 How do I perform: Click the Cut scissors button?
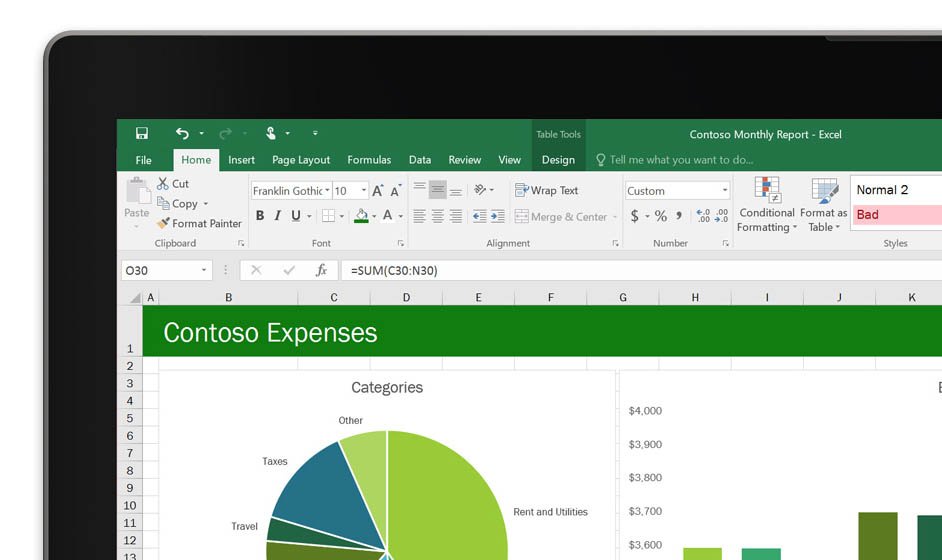pos(173,184)
